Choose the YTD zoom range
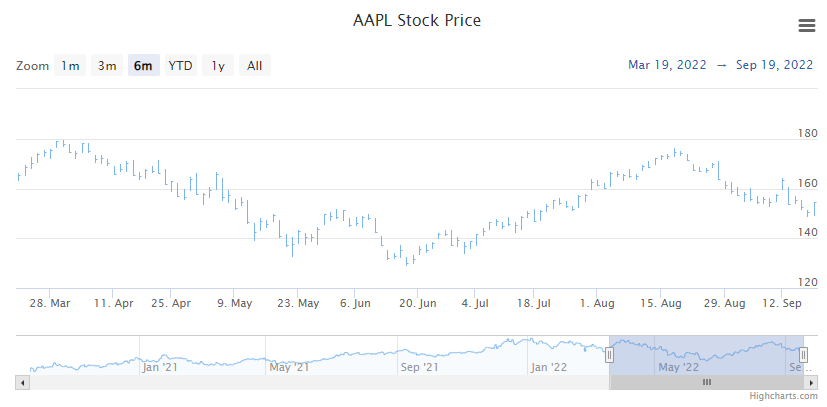This screenshot has width=827, height=407. point(180,66)
